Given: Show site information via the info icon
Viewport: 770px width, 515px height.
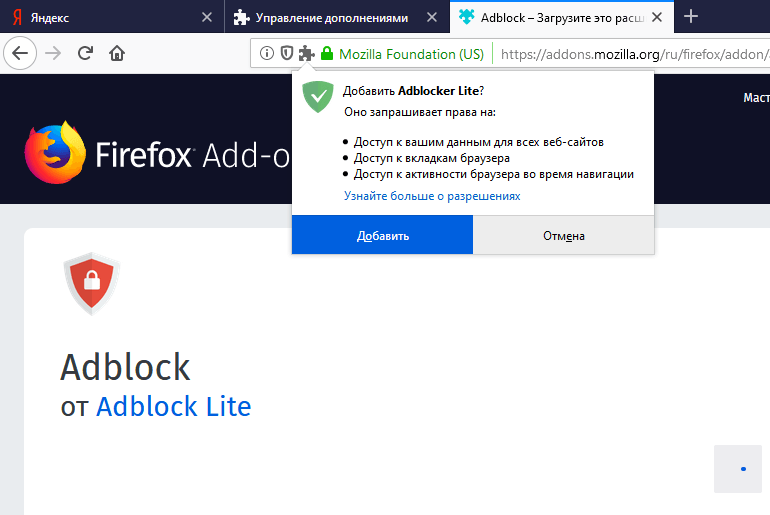Looking at the screenshot, I should (267, 53).
